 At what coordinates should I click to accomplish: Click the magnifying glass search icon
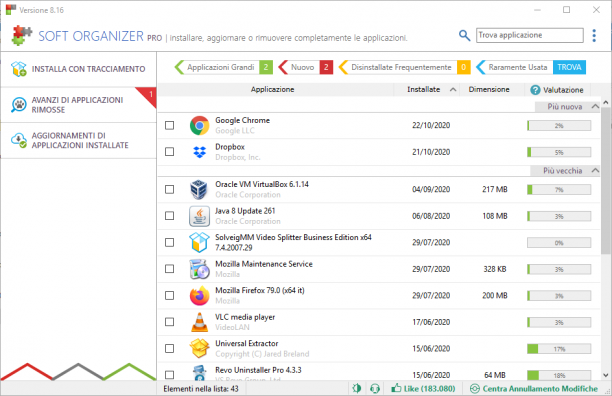tap(464, 36)
